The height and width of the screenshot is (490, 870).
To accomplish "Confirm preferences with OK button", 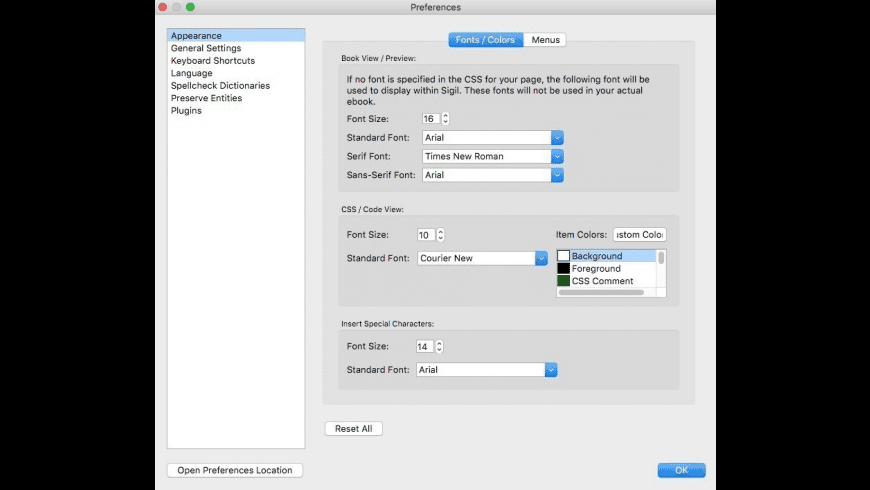I will pyautogui.click(x=681, y=470).
